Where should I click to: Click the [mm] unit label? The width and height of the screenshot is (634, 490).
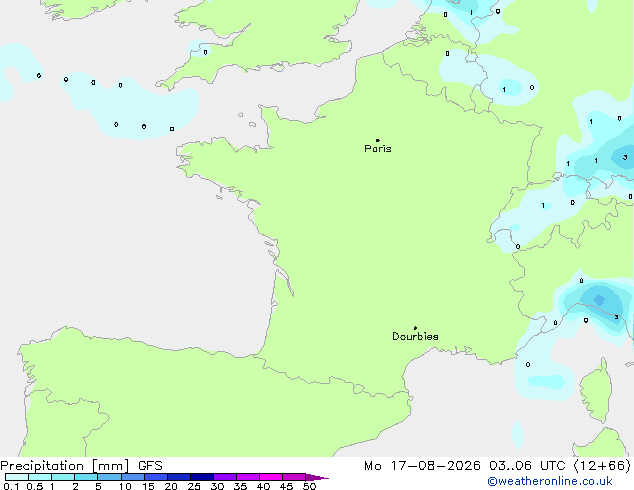[111, 466]
